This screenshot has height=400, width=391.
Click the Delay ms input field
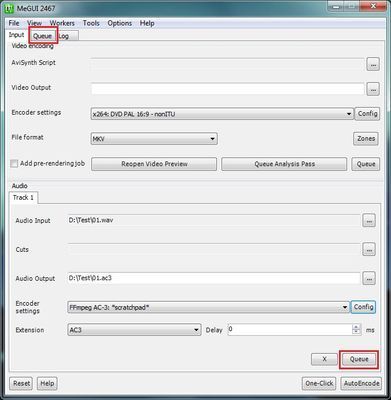(290, 330)
